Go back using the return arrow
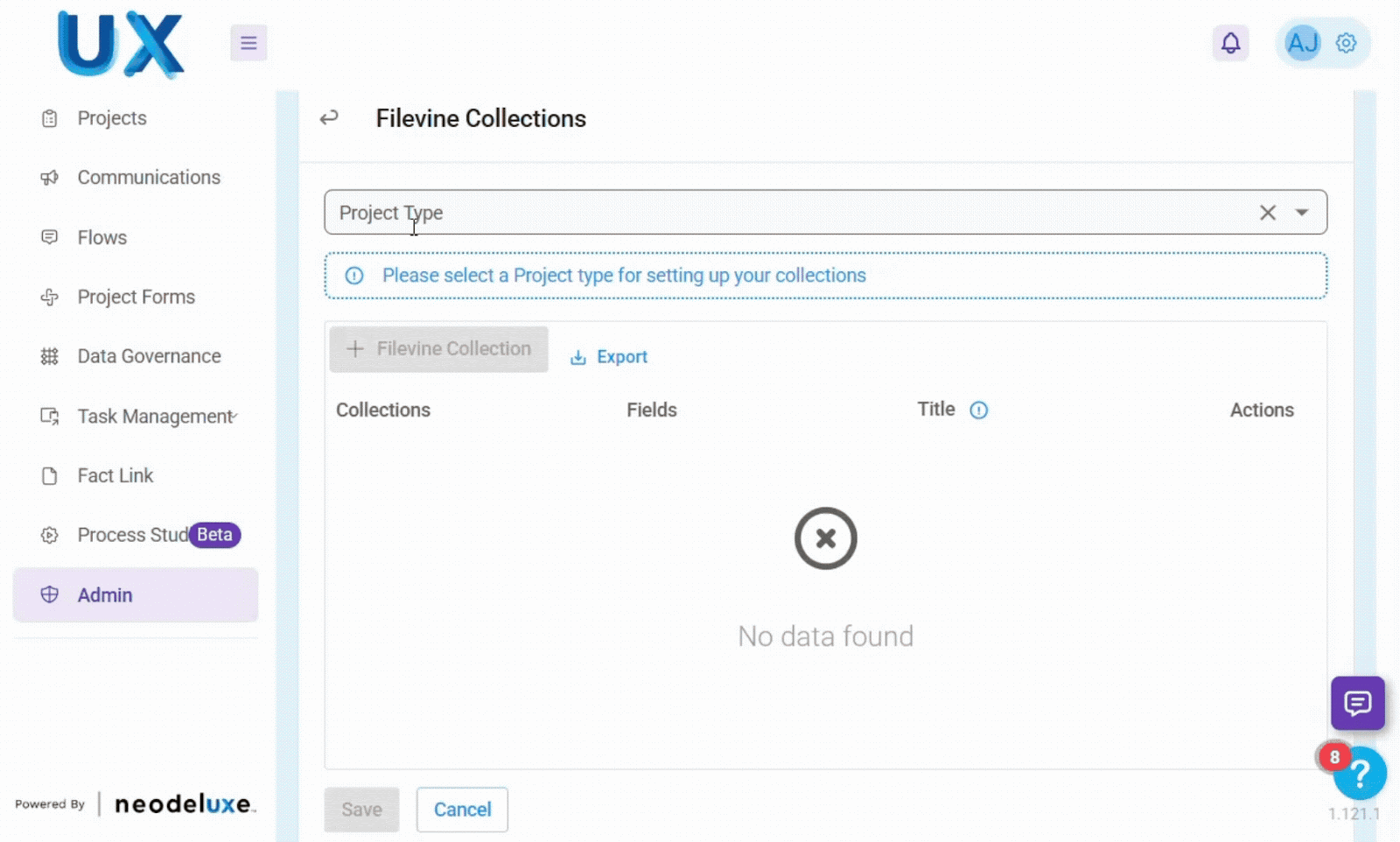Viewport: 1400px width, 842px height. 329,117
